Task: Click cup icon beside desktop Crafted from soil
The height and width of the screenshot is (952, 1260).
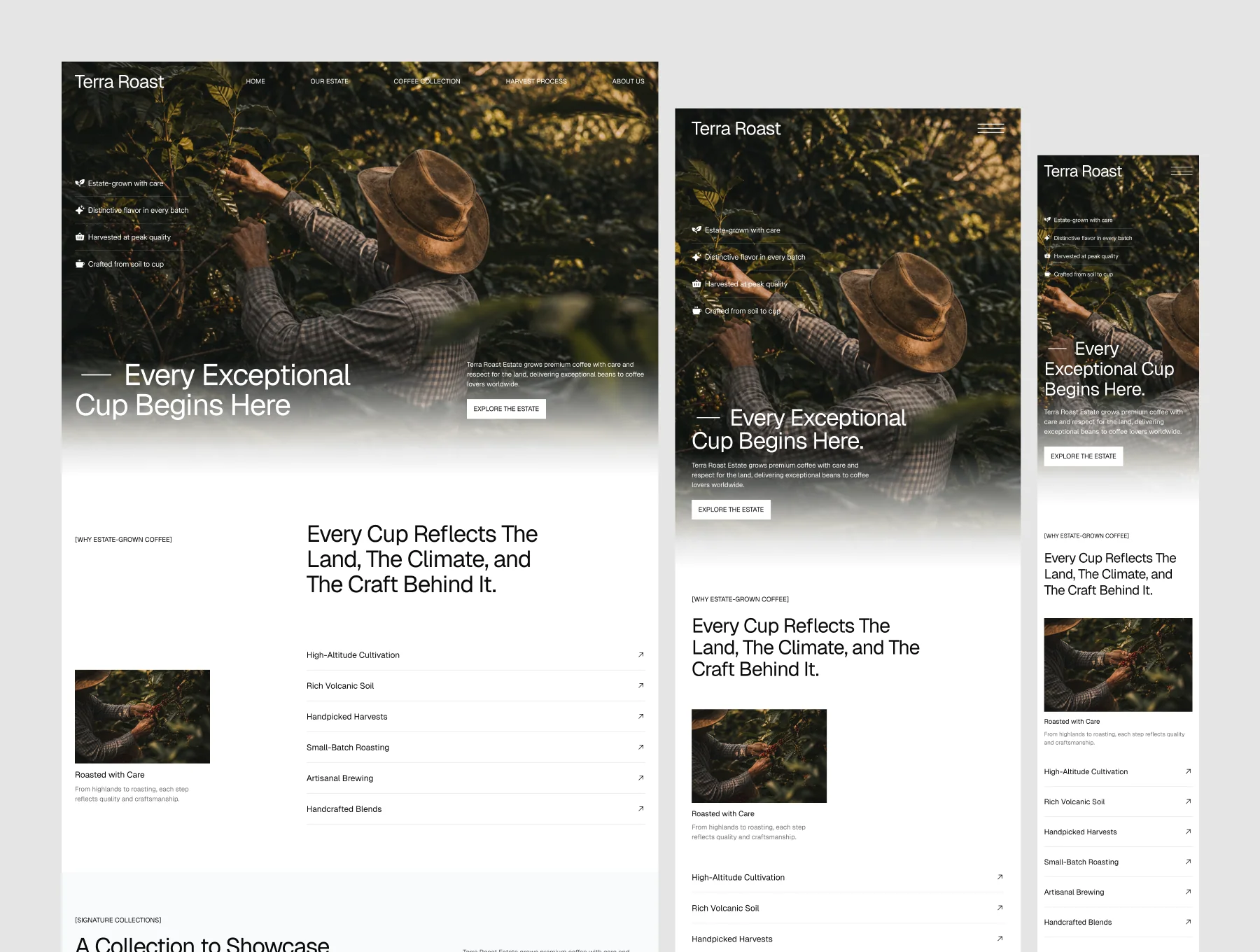Action: (x=80, y=264)
